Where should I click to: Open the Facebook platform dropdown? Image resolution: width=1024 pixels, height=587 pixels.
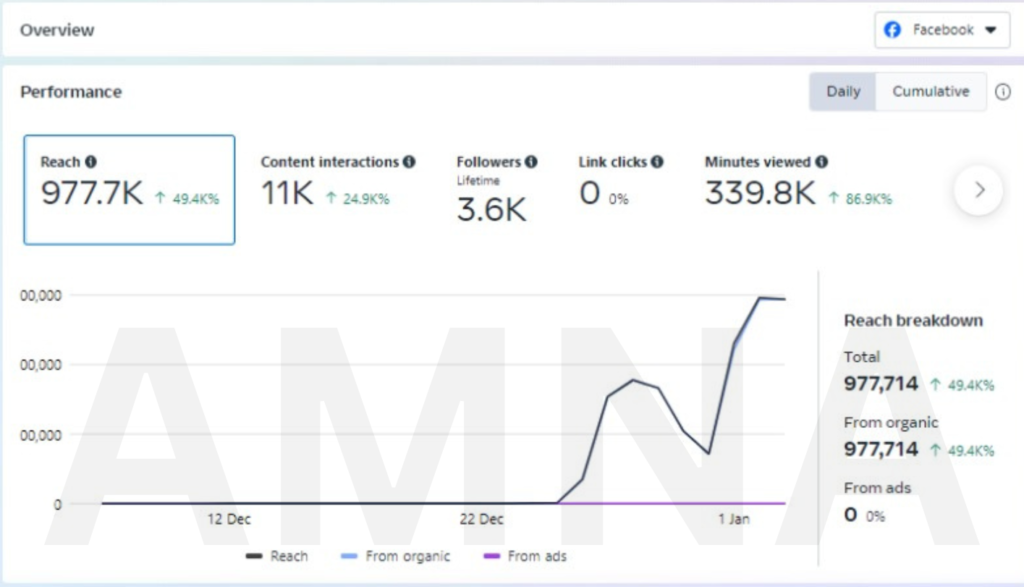(x=941, y=30)
